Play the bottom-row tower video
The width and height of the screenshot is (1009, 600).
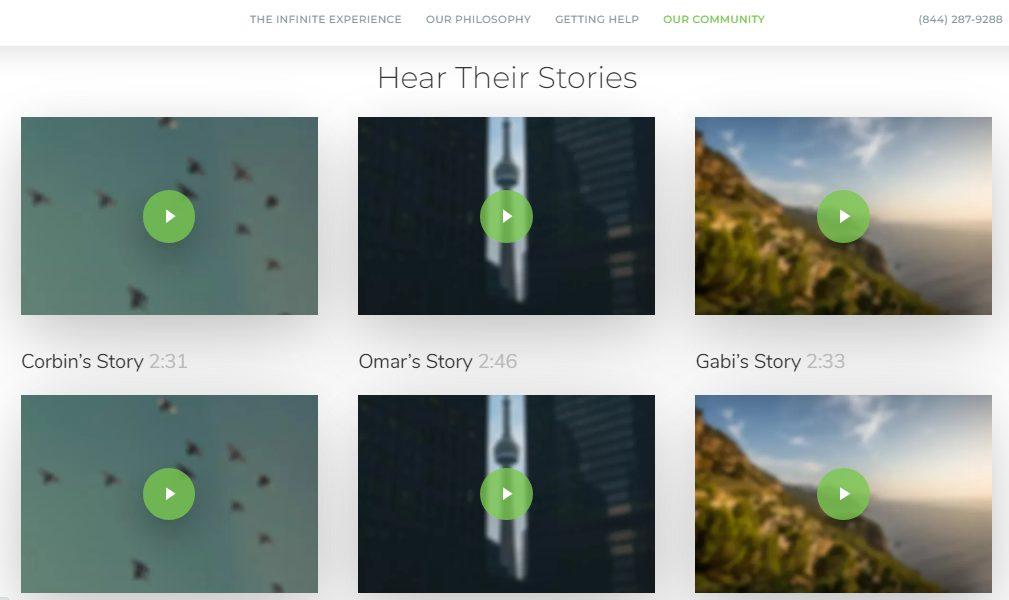coord(506,494)
